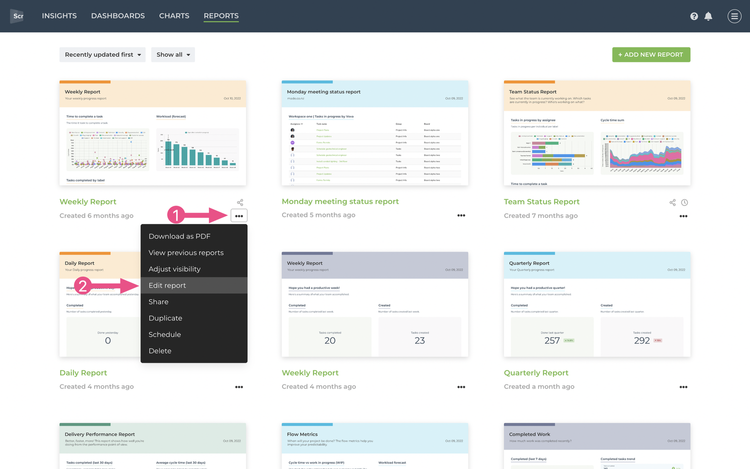Open the Quarterly Report title link
The image size is (750, 469).
pyautogui.click(x=536, y=373)
